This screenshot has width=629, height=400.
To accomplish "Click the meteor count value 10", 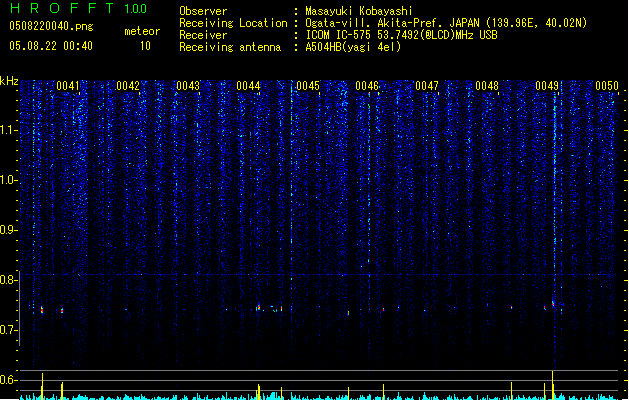I will click(x=145, y=46).
